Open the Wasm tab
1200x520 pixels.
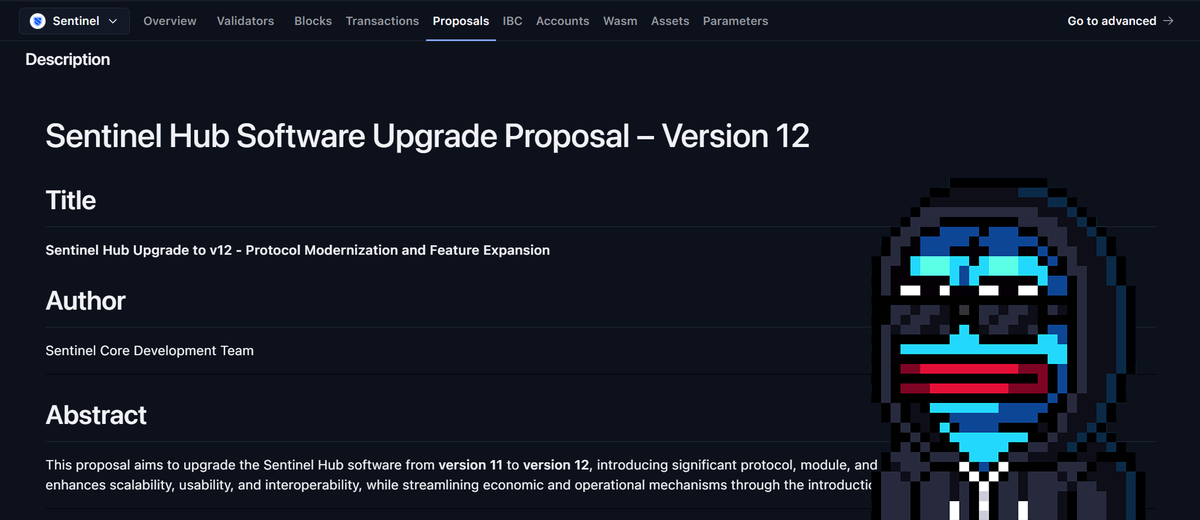(x=620, y=20)
